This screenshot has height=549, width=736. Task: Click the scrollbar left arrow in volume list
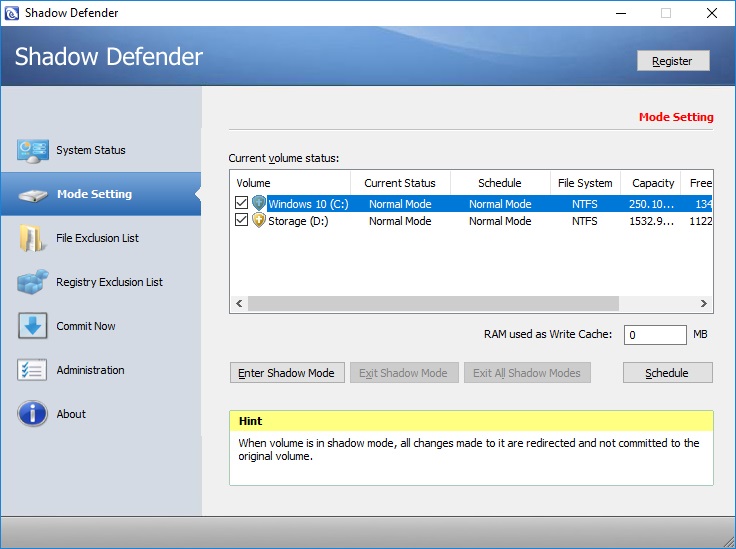(x=239, y=304)
